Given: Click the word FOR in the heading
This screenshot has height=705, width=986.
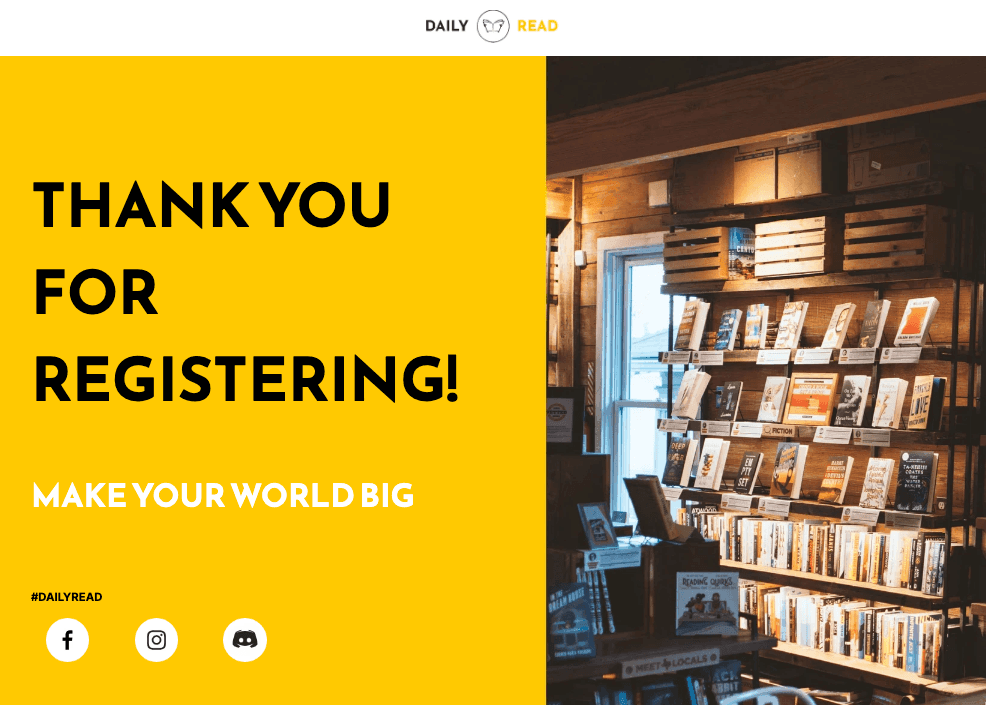Looking at the screenshot, I should tap(95, 292).
